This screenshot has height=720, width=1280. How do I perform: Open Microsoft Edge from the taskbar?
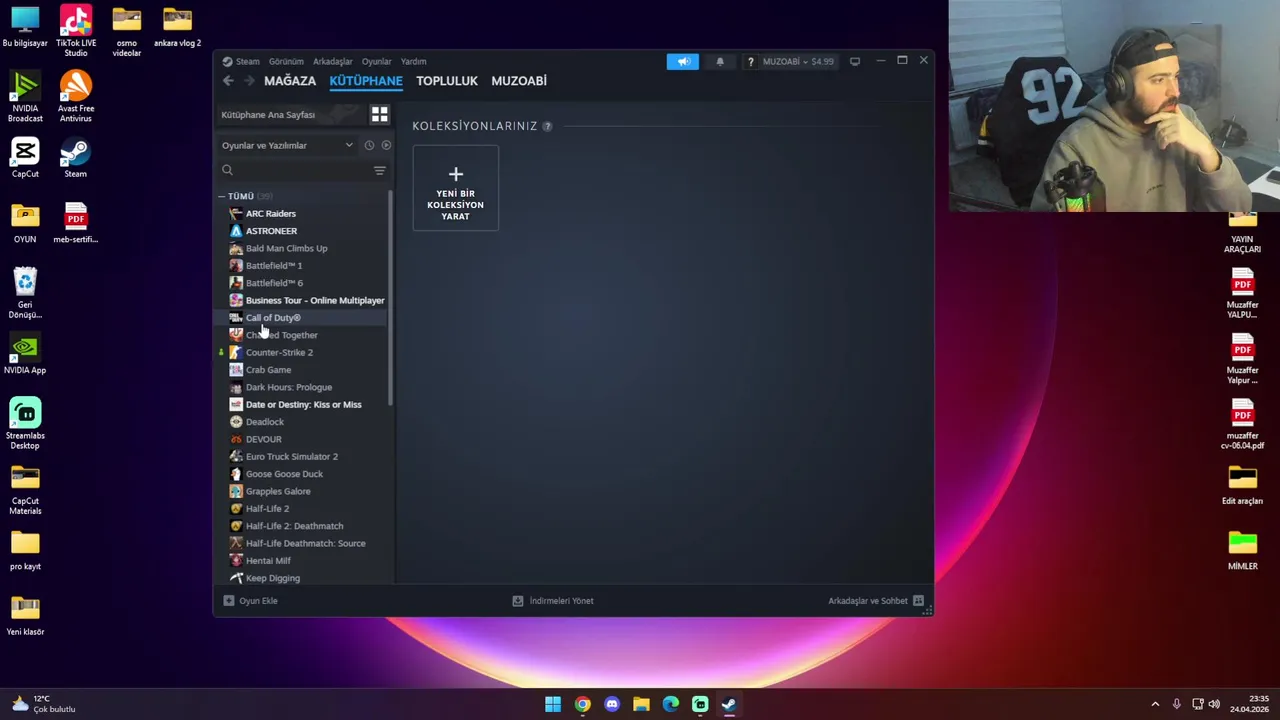[x=670, y=704]
